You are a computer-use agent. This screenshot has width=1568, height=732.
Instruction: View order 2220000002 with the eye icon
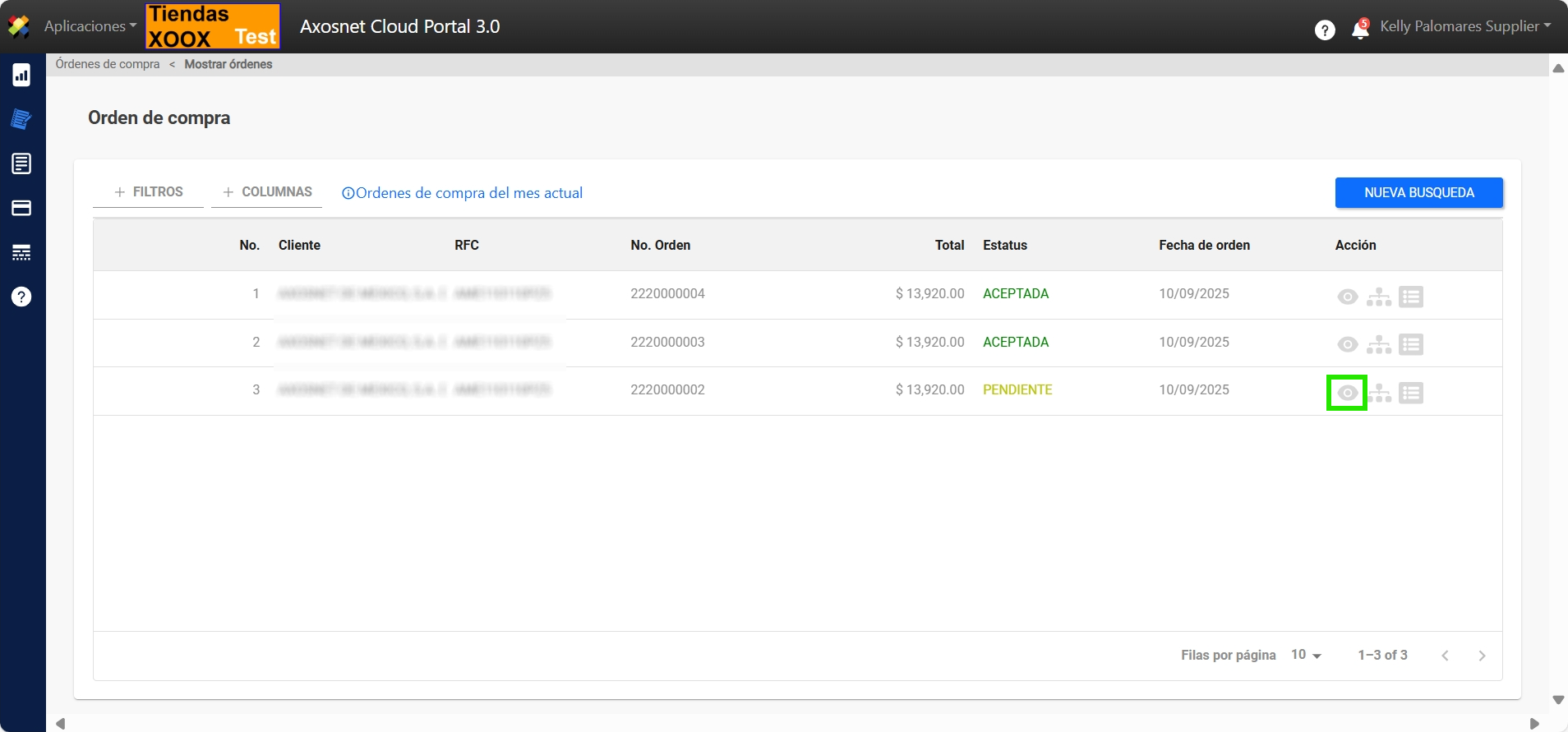tap(1347, 393)
